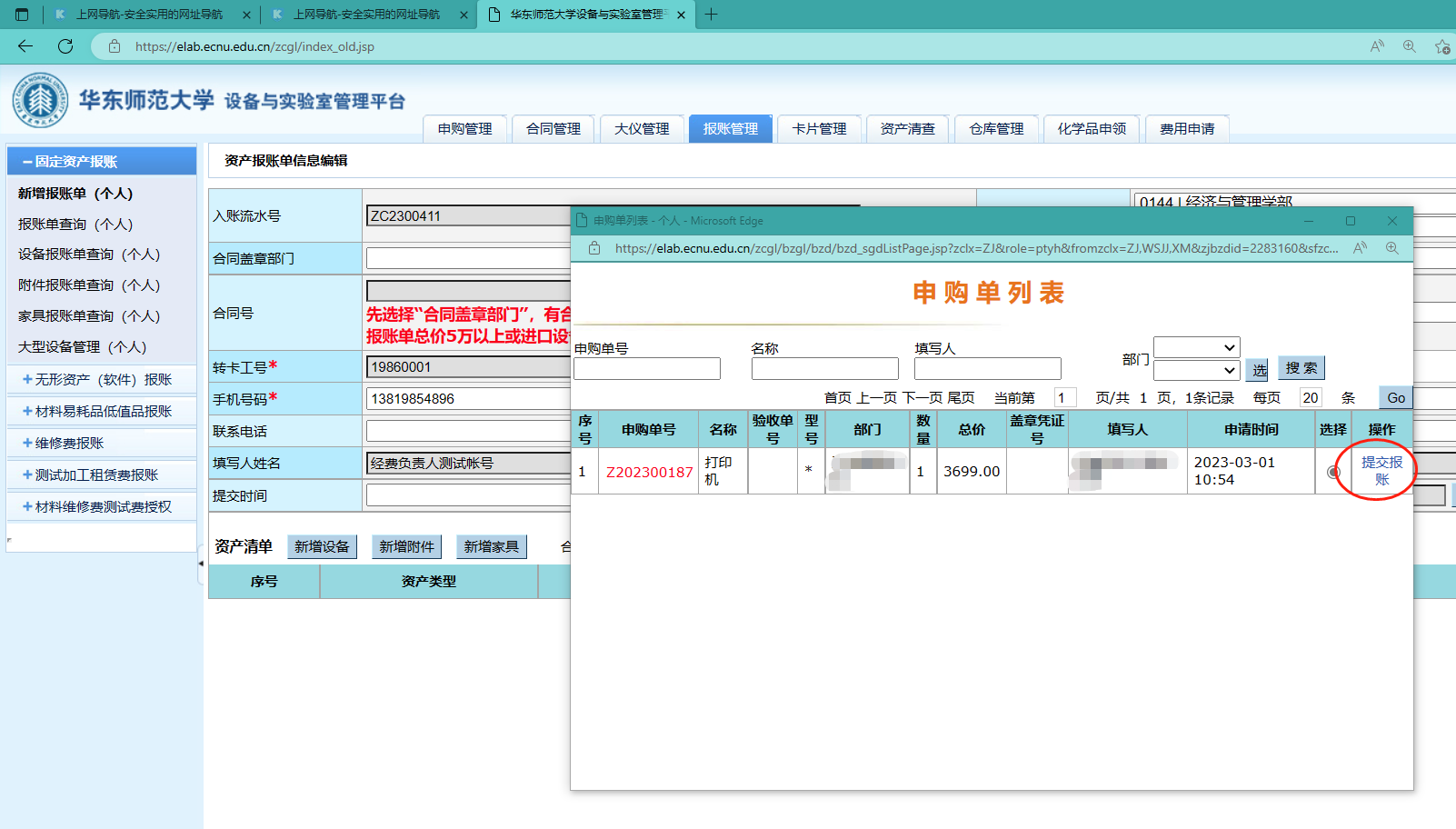Screen dimensions: 1456x829
Task: Close the first 上网导航 tab
Action: coord(246,15)
